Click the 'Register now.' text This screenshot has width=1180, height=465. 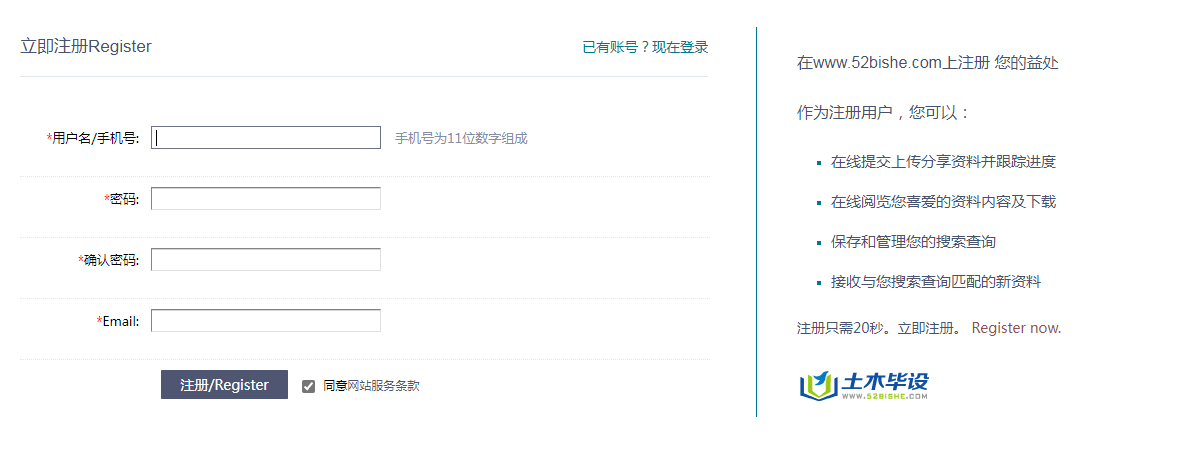(1016, 328)
